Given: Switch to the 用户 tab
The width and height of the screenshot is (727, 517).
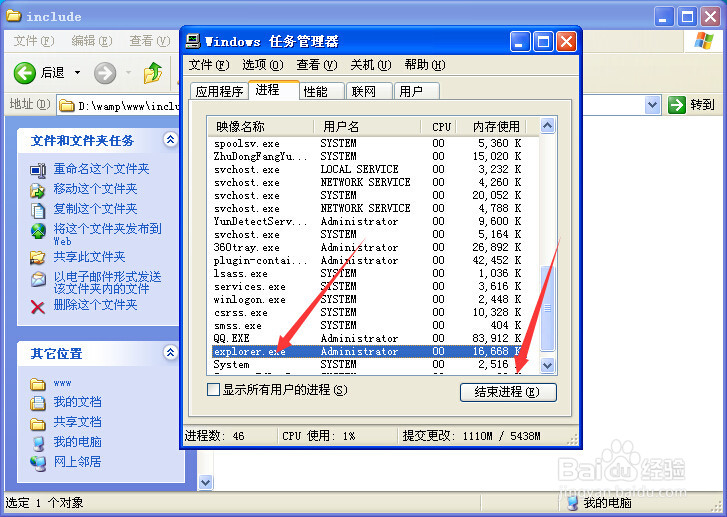Looking at the screenshot, I should (x=416, y=91).
